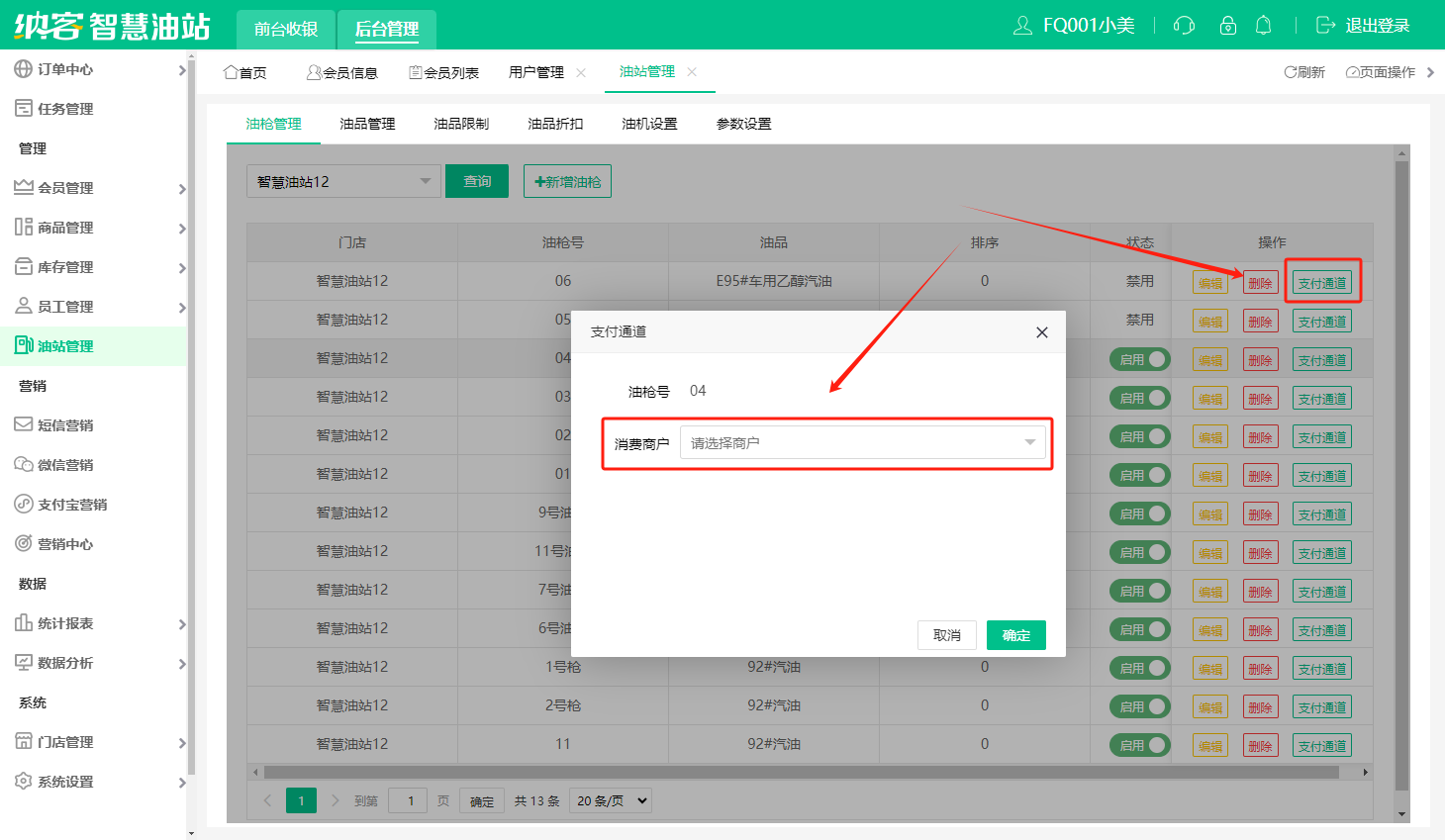Click the page number jump input field
Viewport: 1445px width, 840px height.
pyautogui.click(x=410, y=800)
